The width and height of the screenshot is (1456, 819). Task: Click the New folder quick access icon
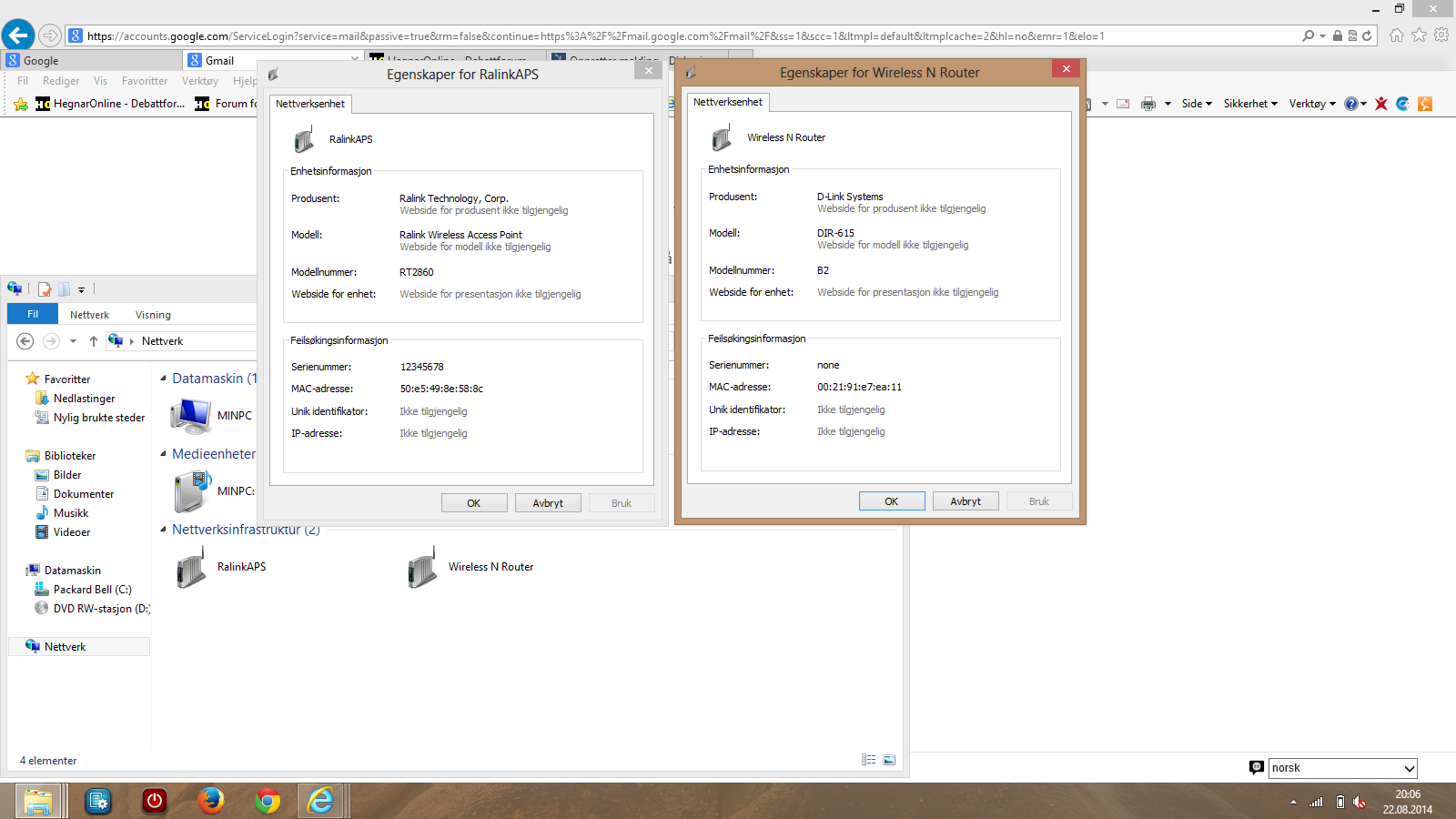[x=64, y=289]
